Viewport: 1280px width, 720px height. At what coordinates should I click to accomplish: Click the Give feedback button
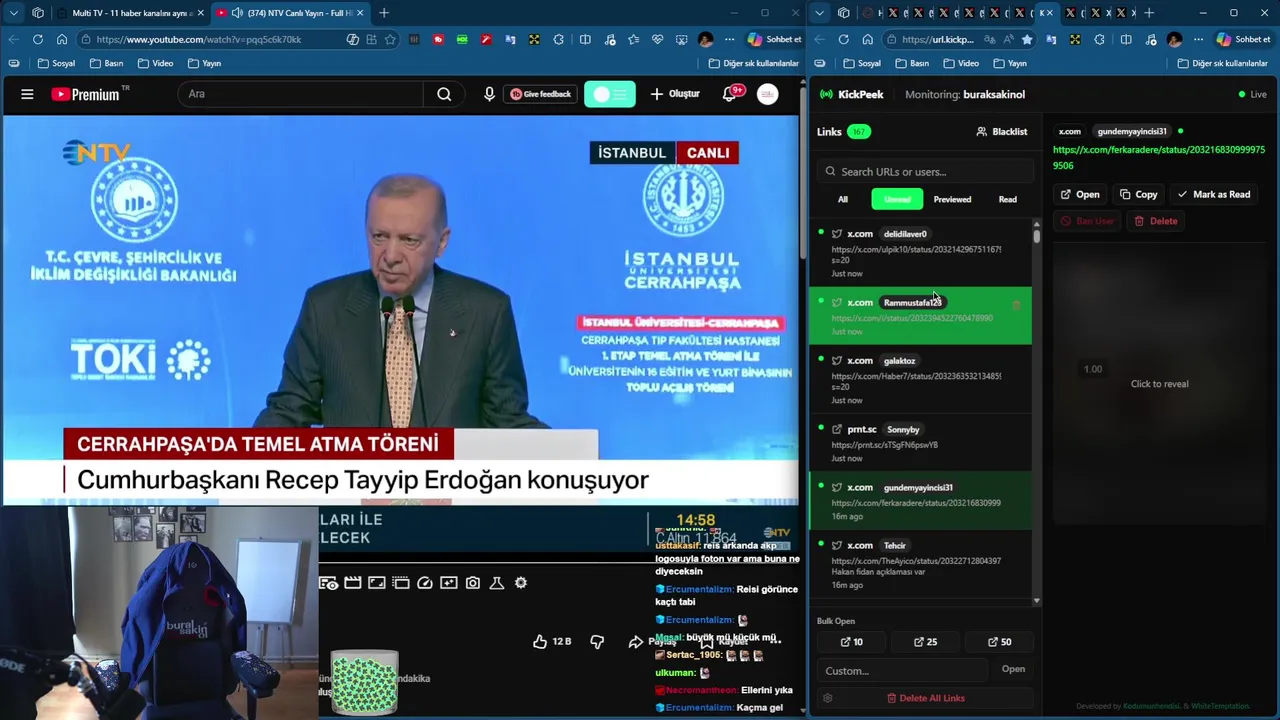tap(540, 94)
